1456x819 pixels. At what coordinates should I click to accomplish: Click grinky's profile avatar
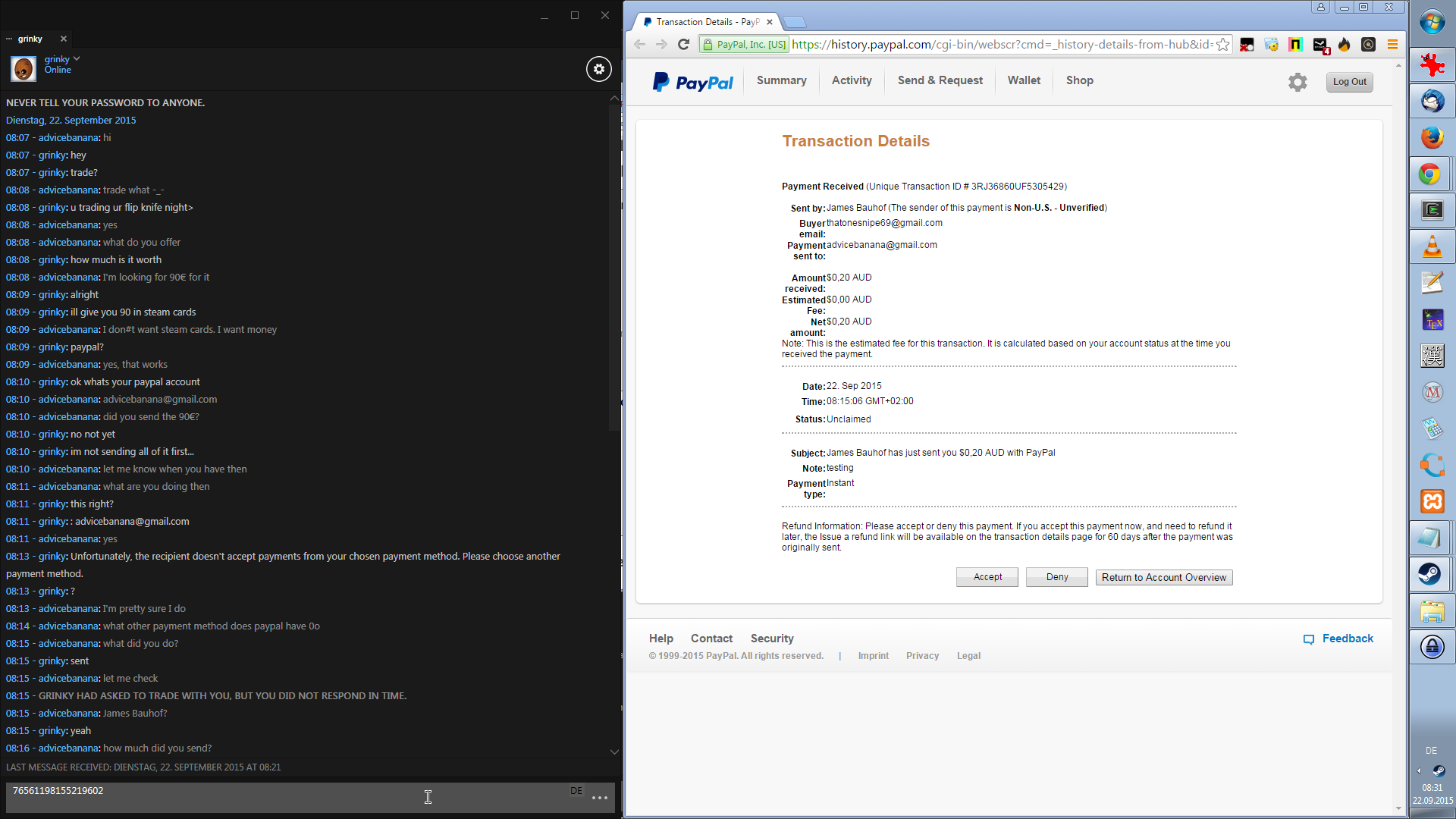[23, 68]
